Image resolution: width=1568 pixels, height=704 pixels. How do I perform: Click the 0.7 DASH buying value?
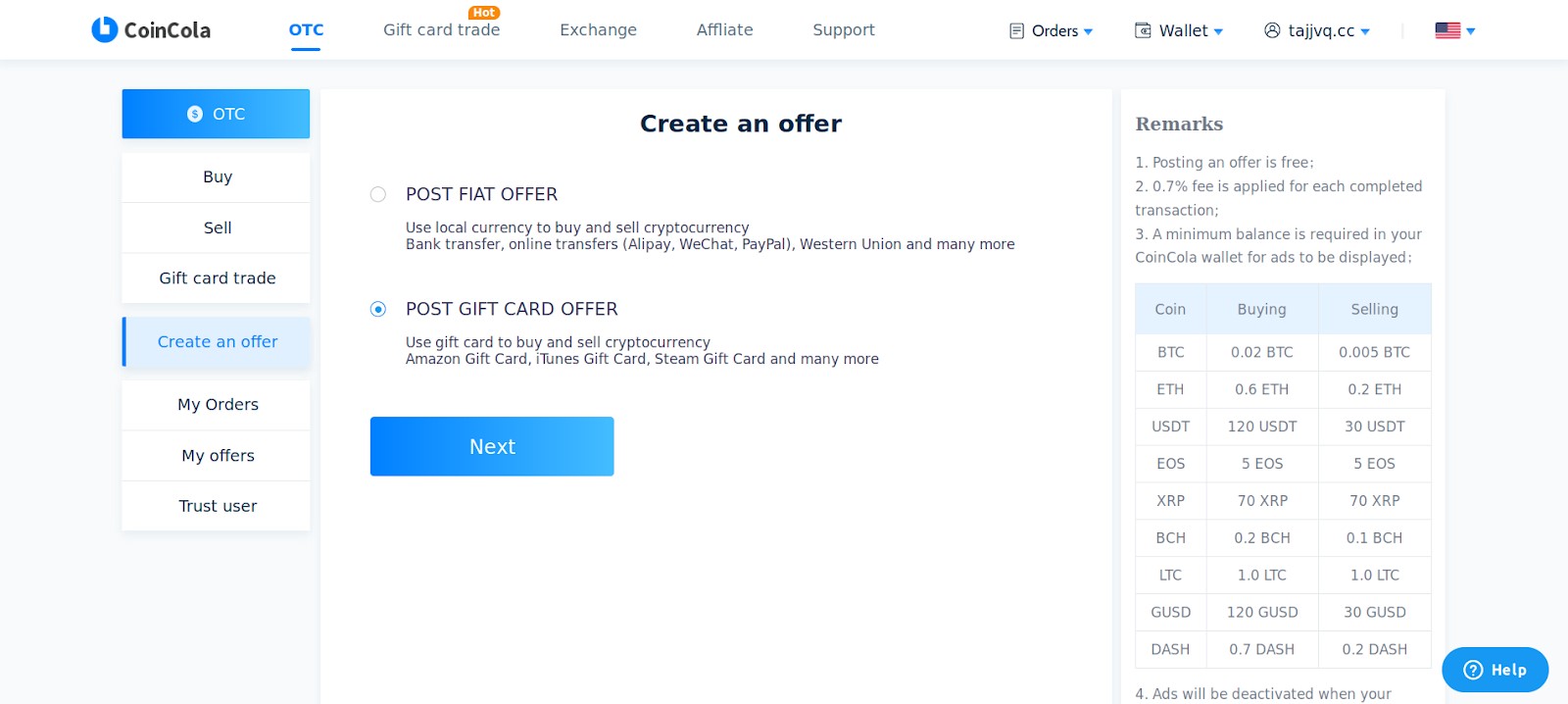tap(1262, 650)
